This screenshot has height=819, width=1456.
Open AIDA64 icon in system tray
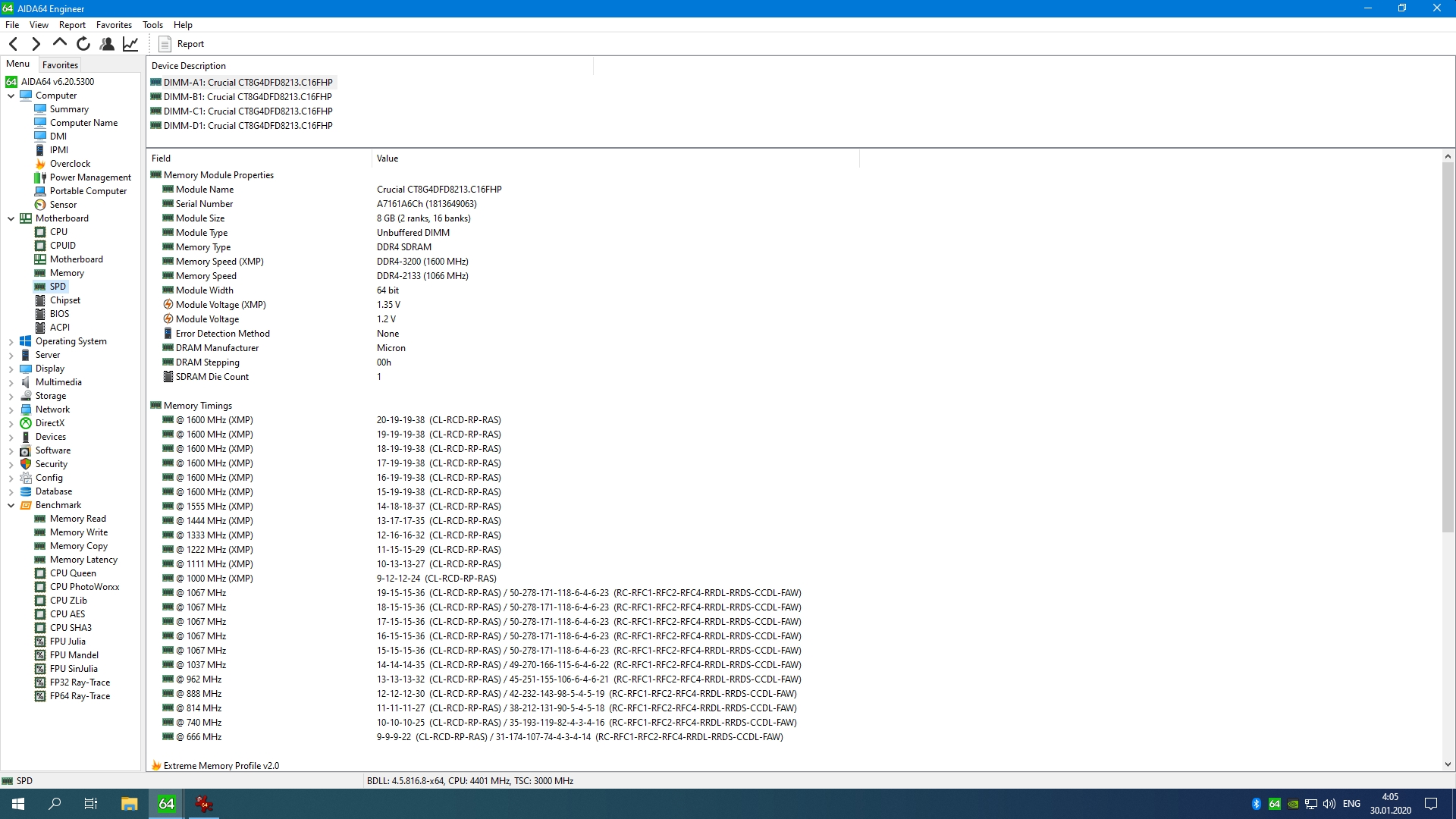(x=1275, y=804)
